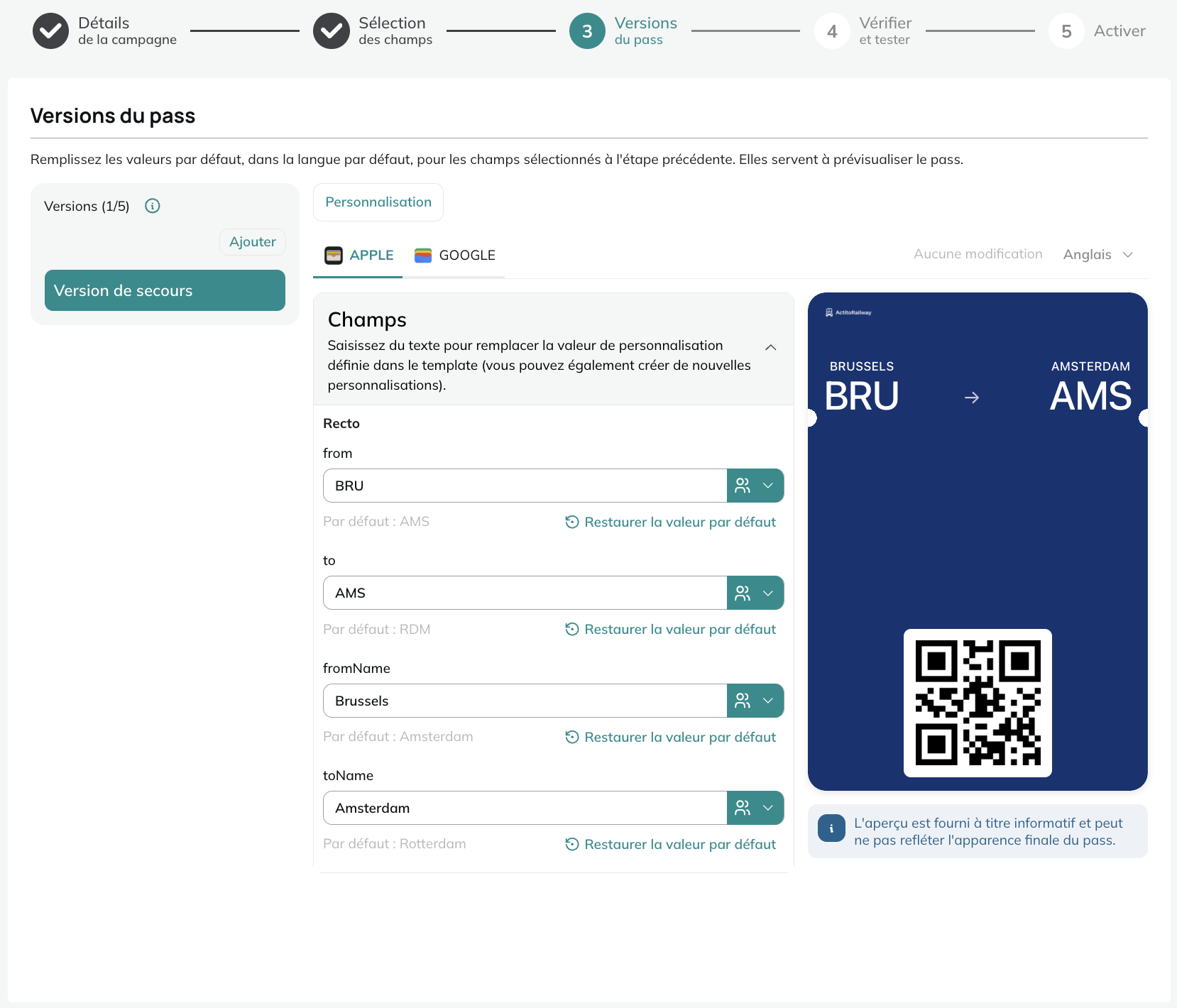The height and width of the screenshot is (1008, 1177).
Task: Switch to the APPLE tab
Action: 358,256
